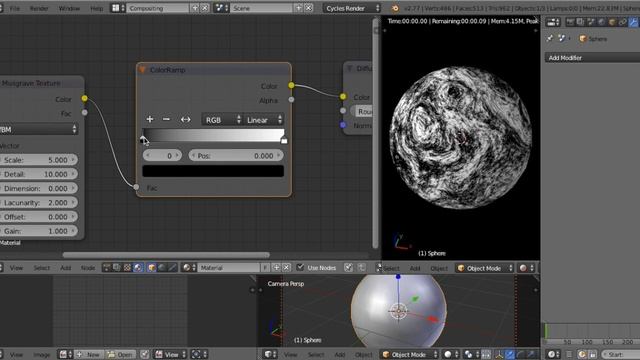Select the scale manipulator icon
Viewport: 640px width, 360px height.
(531, 355)
